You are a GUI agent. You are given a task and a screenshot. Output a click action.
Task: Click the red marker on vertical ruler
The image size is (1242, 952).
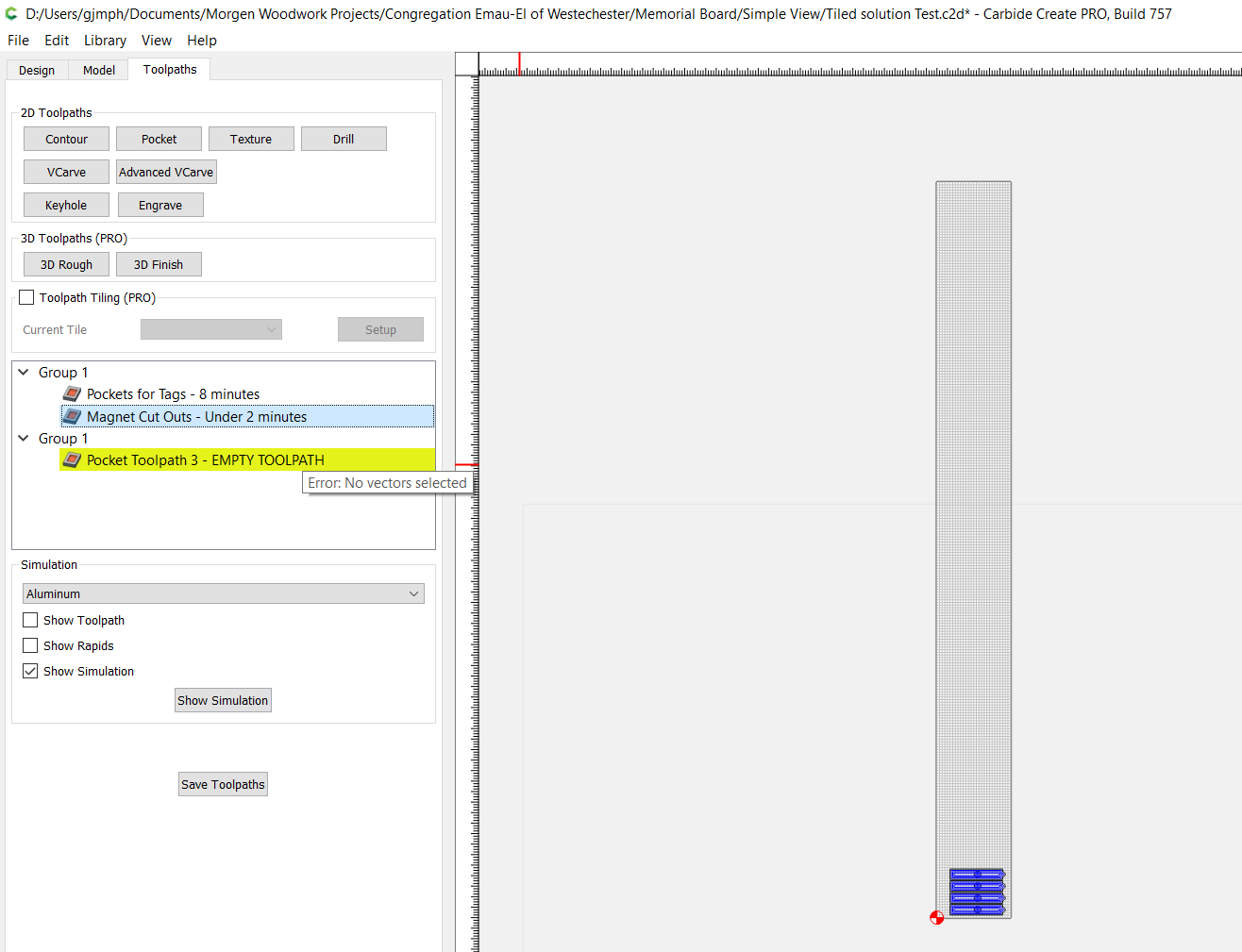[x=466, y=464]
